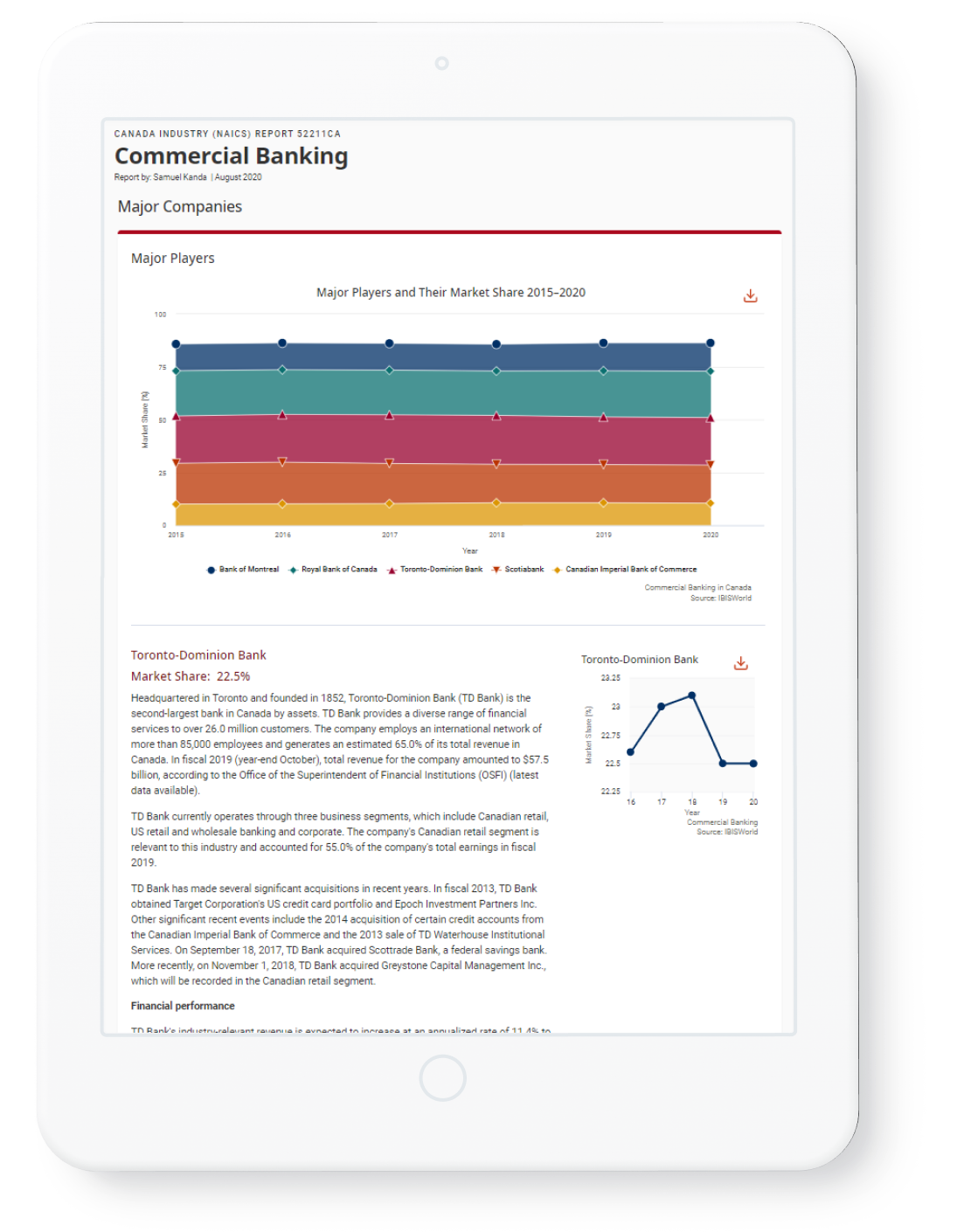
Task: Toggle Bank of Montreal in the chart legend
Action: tap(242, 570)
